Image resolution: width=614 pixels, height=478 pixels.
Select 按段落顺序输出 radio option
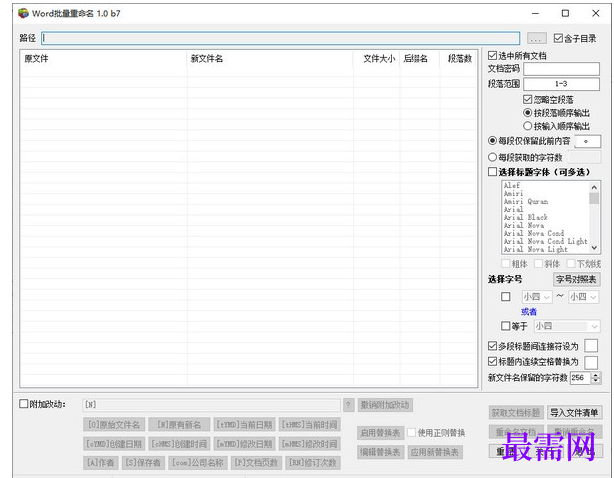point(527,113)
